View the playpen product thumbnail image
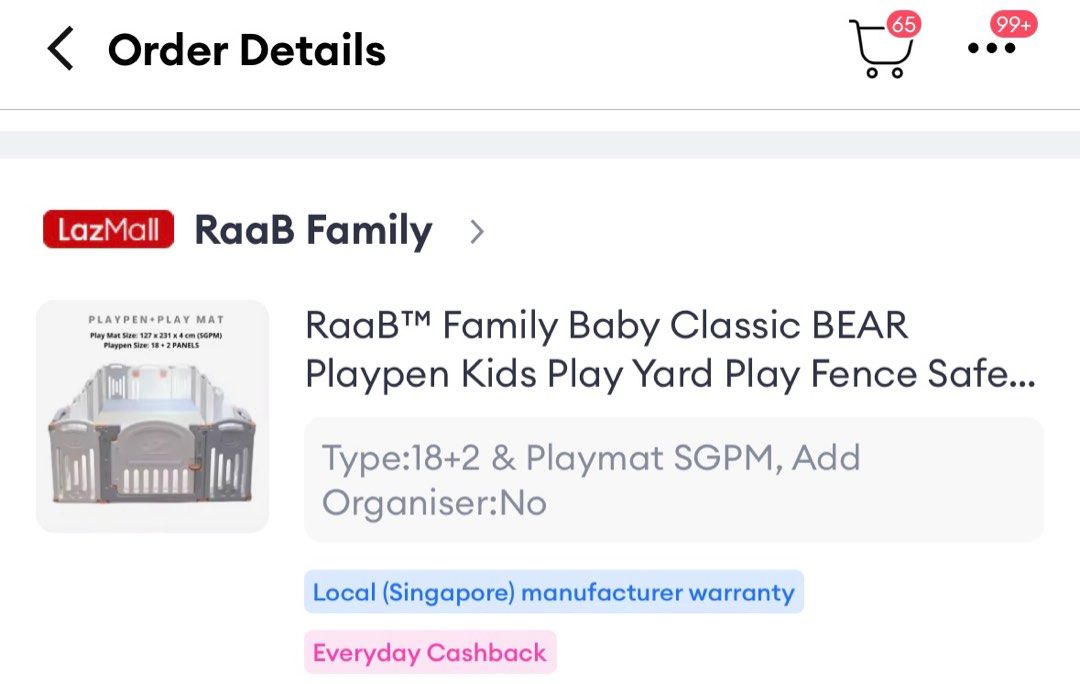1080x684 pixels. point(152,416)
